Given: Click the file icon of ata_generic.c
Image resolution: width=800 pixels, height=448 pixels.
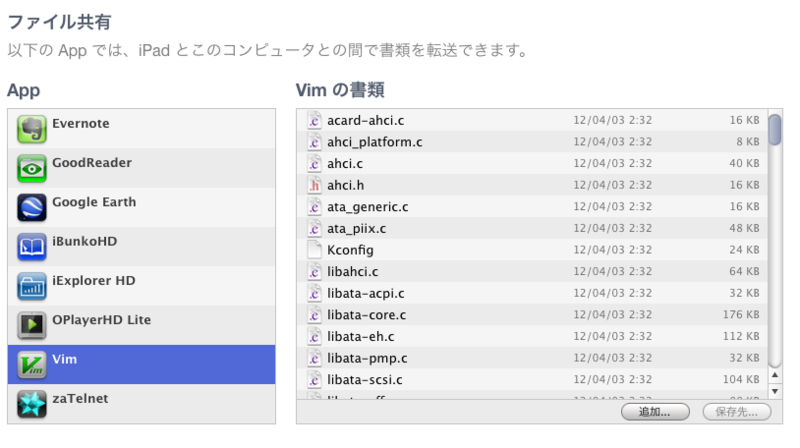Looking at the screenshot, I should [x=314, y=207].
